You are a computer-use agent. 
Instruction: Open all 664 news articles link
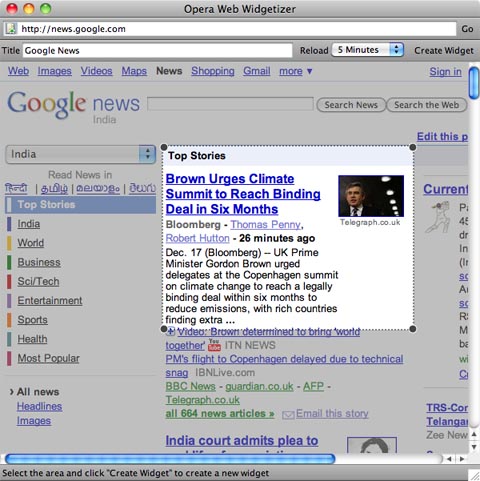coord(220,414)
